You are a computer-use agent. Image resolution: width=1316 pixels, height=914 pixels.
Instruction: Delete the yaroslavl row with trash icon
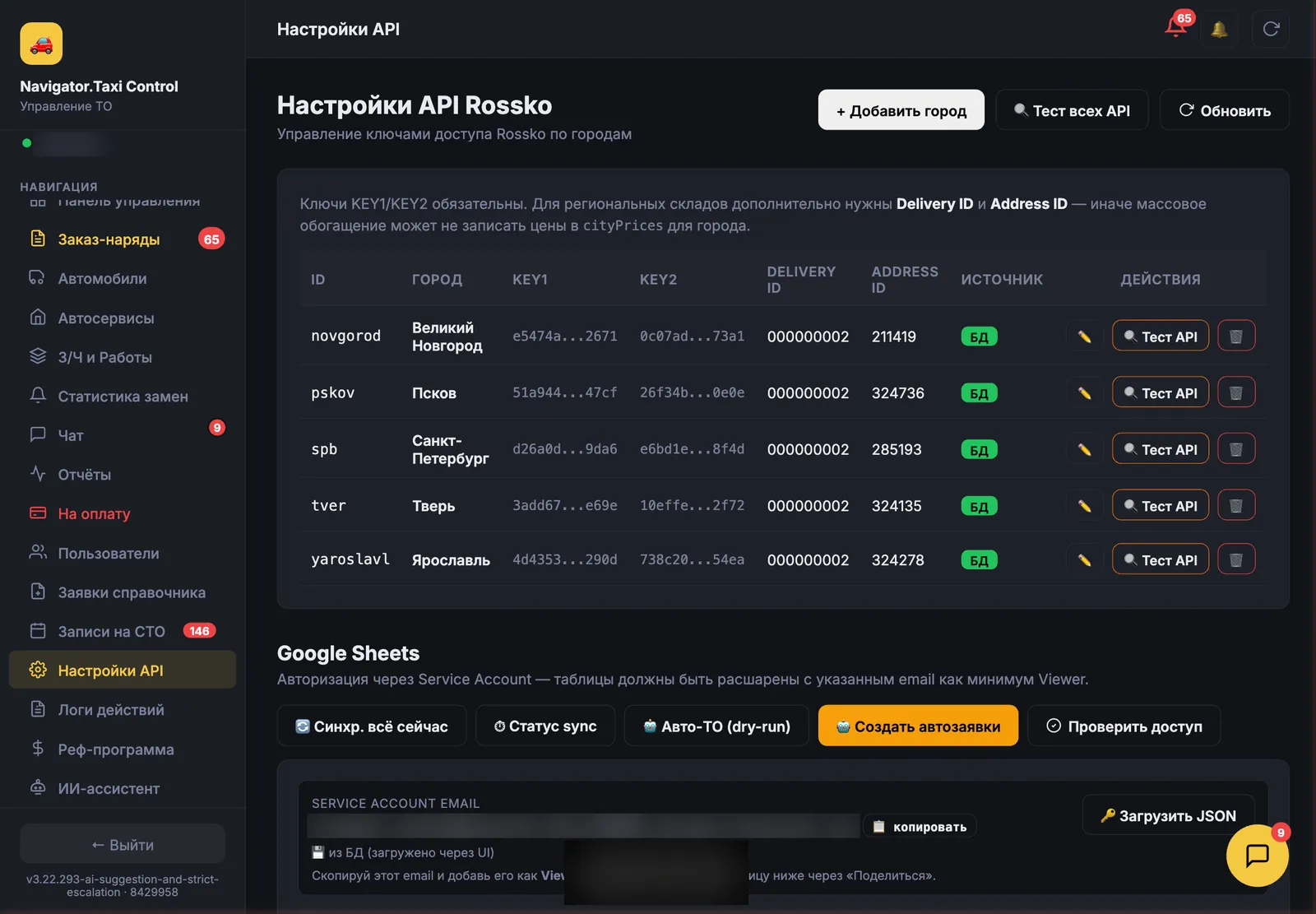coord(1235,560)
